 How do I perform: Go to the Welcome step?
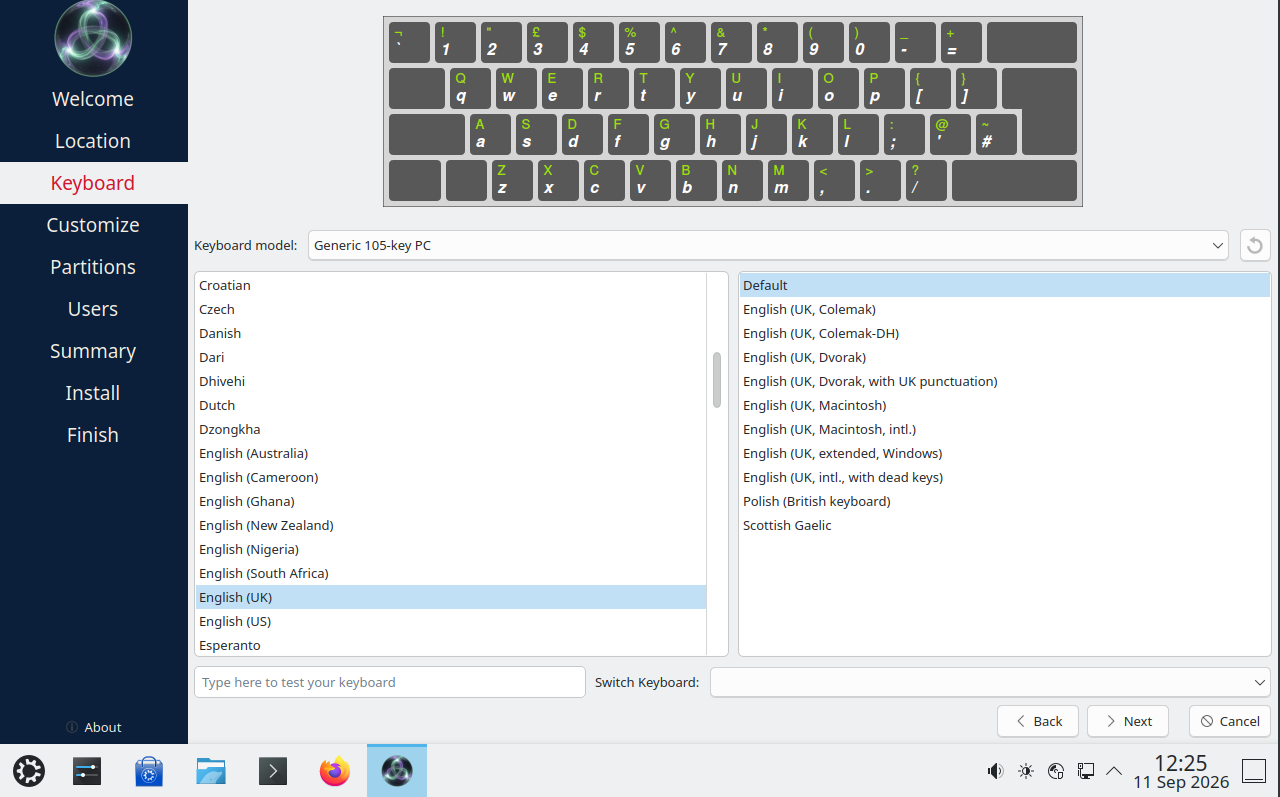tap(93, 99)
